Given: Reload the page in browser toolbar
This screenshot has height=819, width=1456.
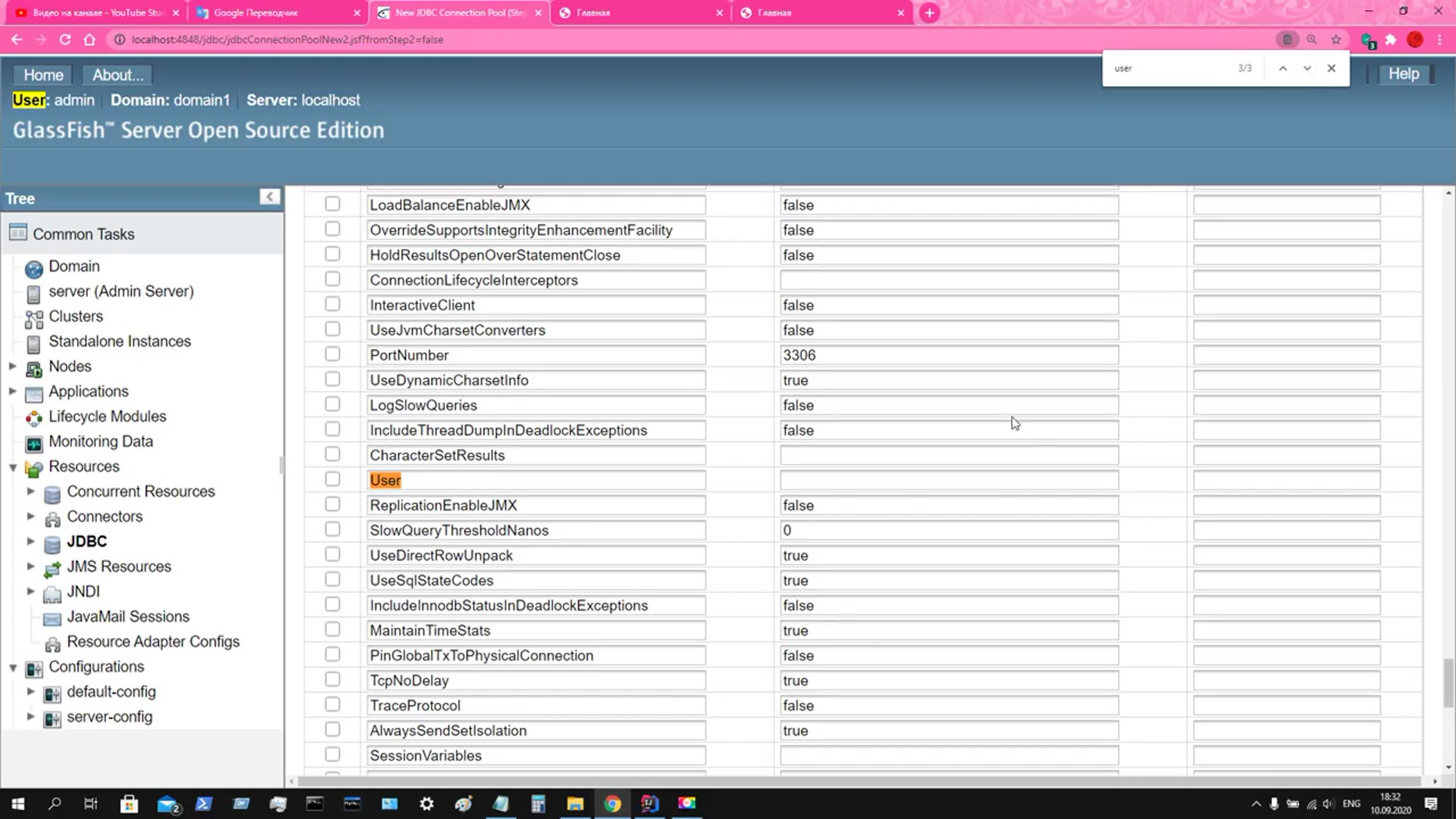Looking at the screenshot, I should click(65, 39).
